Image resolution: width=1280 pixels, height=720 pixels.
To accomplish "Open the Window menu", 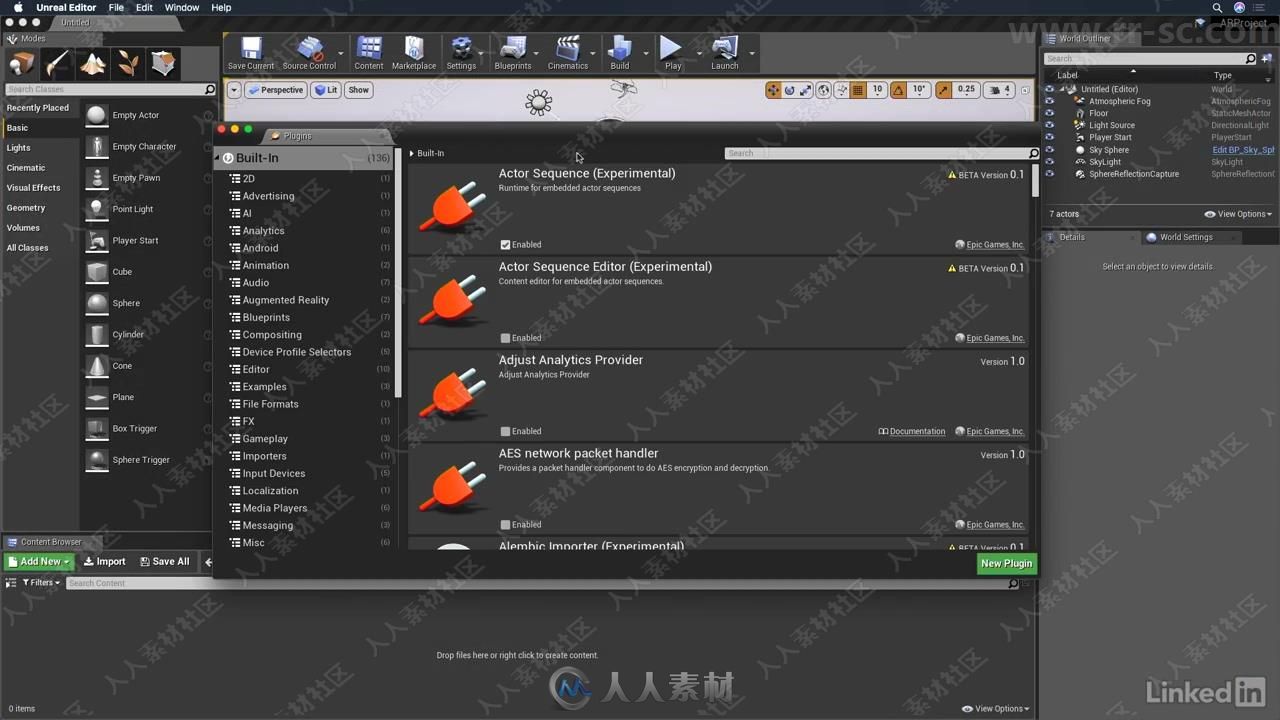I will [x=182, y=7].
